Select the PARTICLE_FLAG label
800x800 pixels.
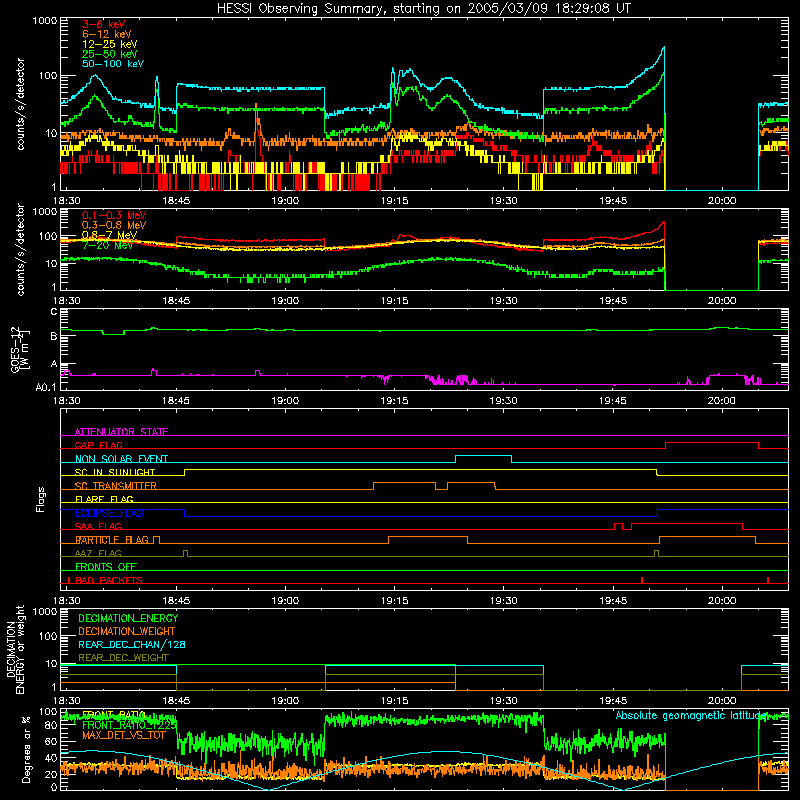tap(112, 539)
